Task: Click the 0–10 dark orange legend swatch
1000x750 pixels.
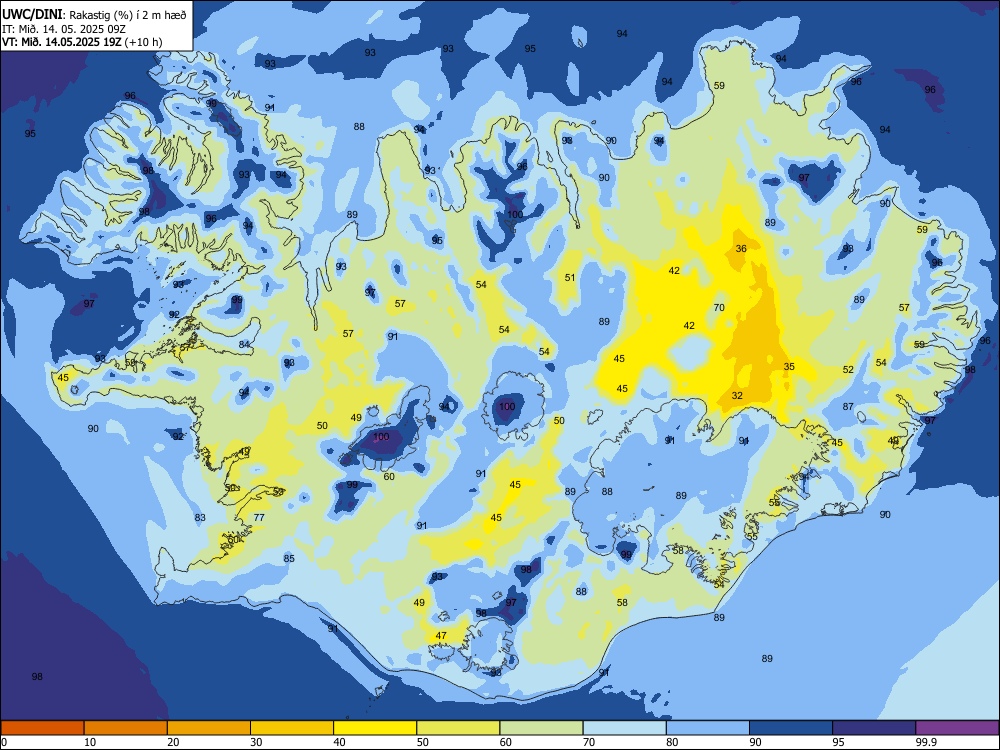Action: point(42,728)
